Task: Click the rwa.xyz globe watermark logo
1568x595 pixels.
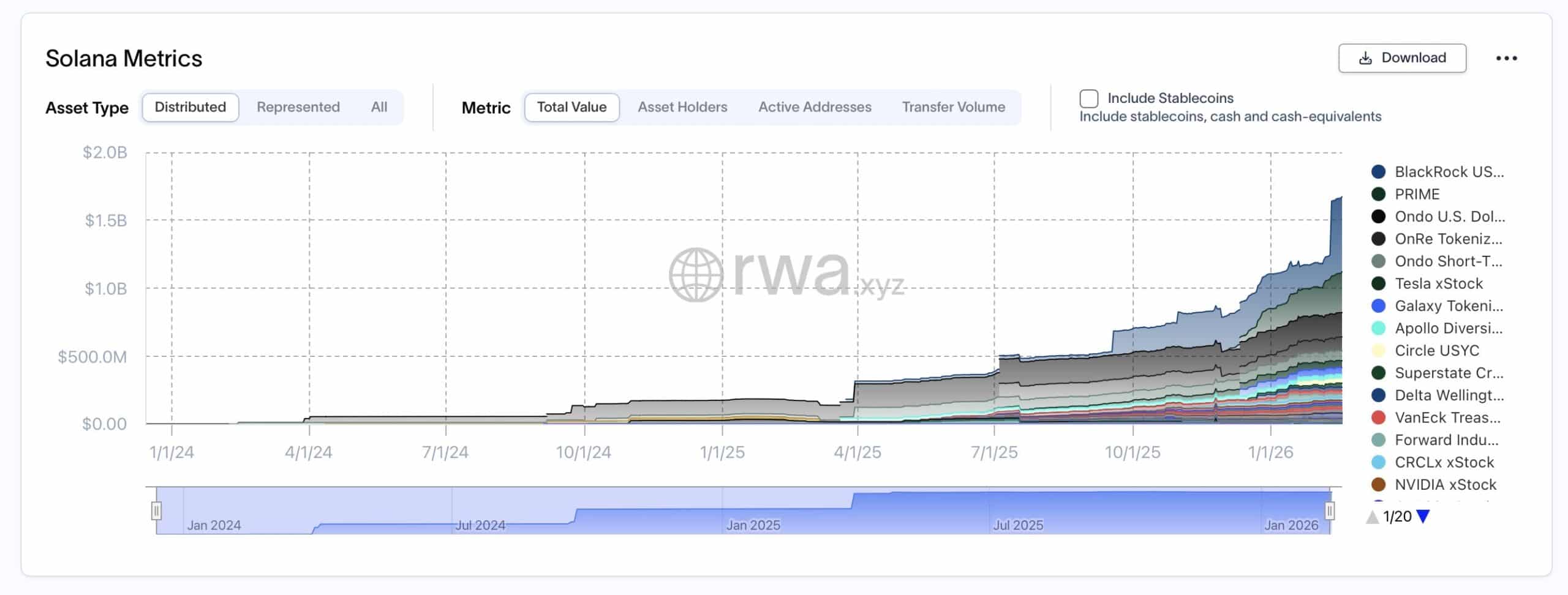Action: pos(696,275)
